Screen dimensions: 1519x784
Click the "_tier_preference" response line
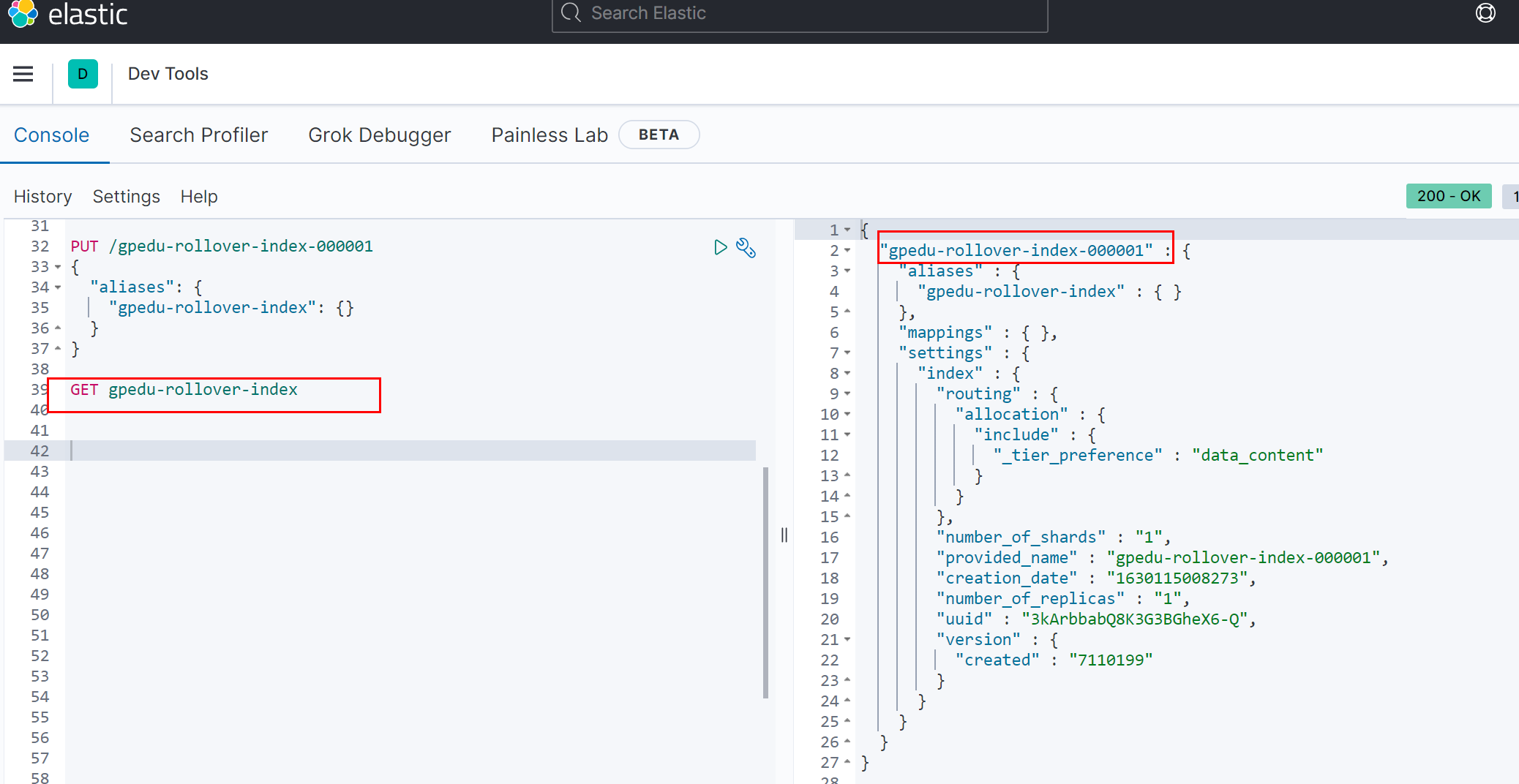pos(1158,456)
